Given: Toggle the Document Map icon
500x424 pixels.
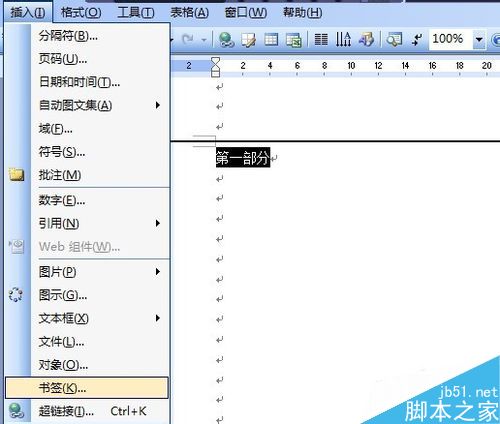Looking at the screenshot, I should (394, 39).
